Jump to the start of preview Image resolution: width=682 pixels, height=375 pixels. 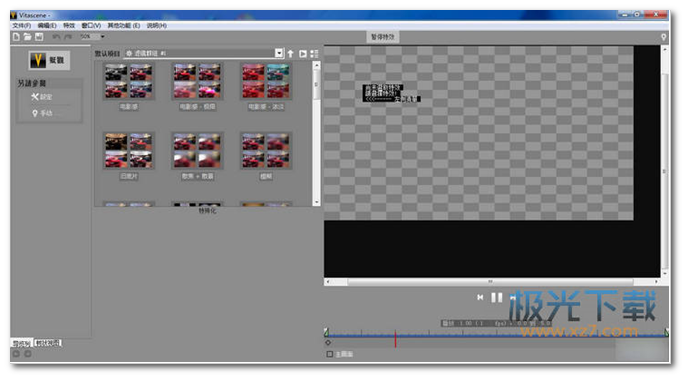point(480,297)
